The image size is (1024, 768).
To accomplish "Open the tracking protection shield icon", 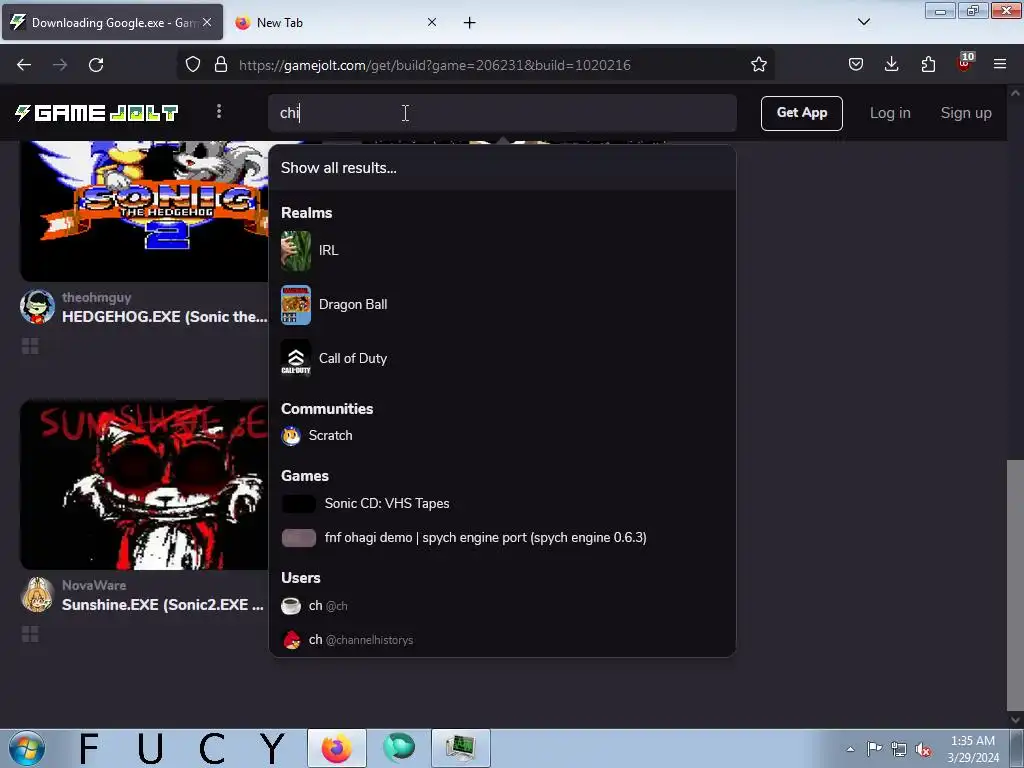I will [x=193, y=64].
